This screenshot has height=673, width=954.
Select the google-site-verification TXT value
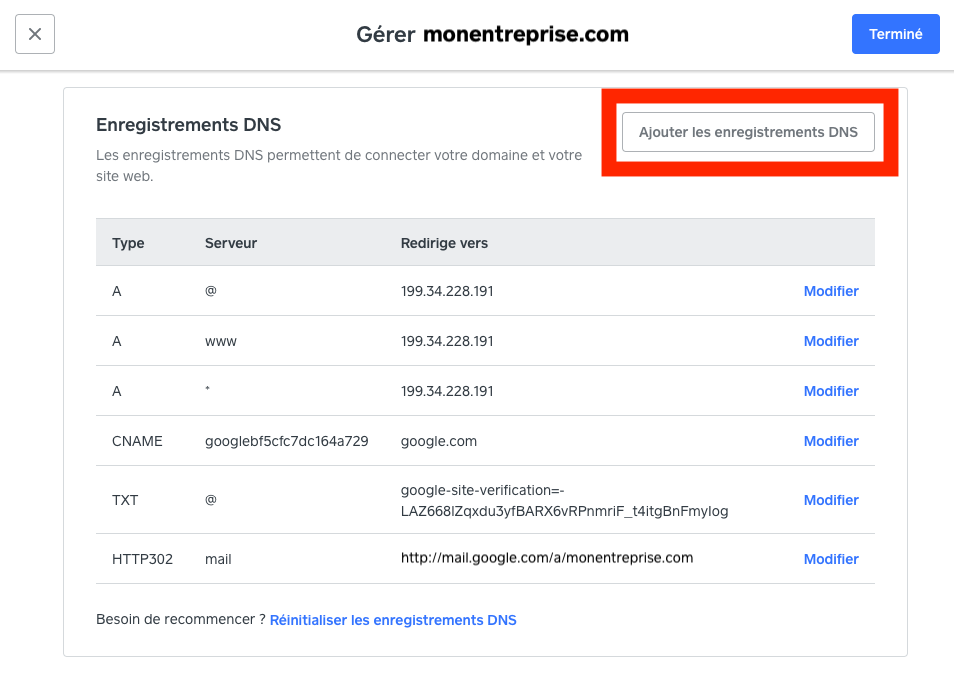point(564,500)
